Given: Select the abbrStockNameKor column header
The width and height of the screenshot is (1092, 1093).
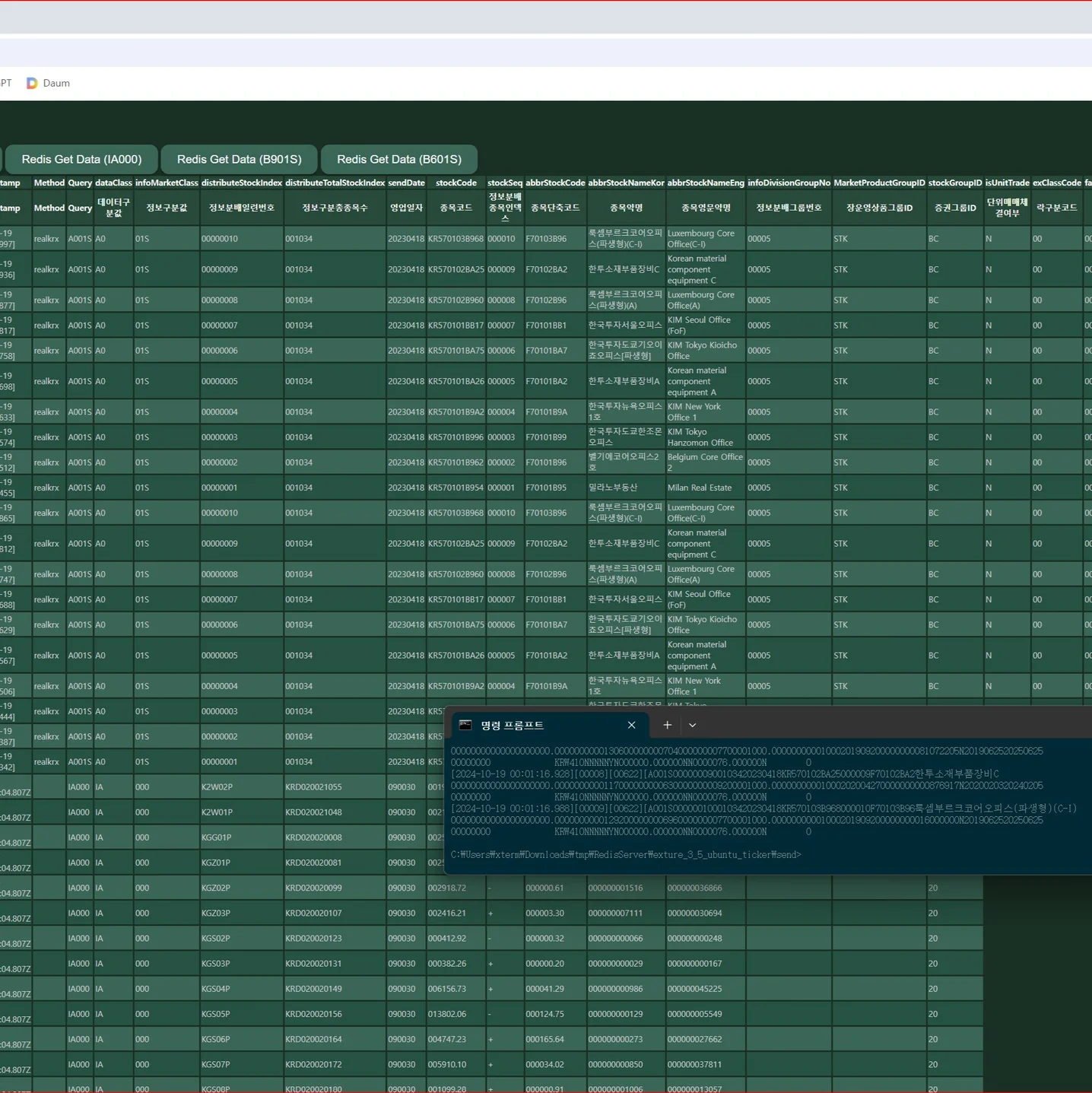Looking at the screenshot, I should click(x=626, y=183).
